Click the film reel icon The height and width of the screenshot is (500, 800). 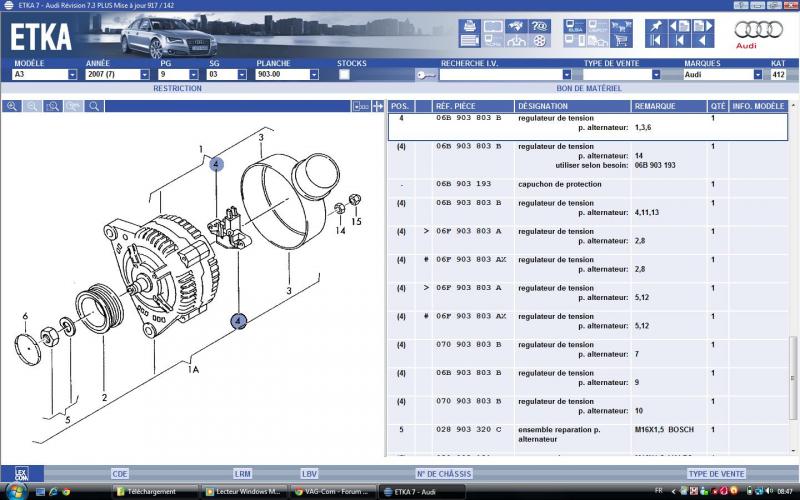pos(540,40)
